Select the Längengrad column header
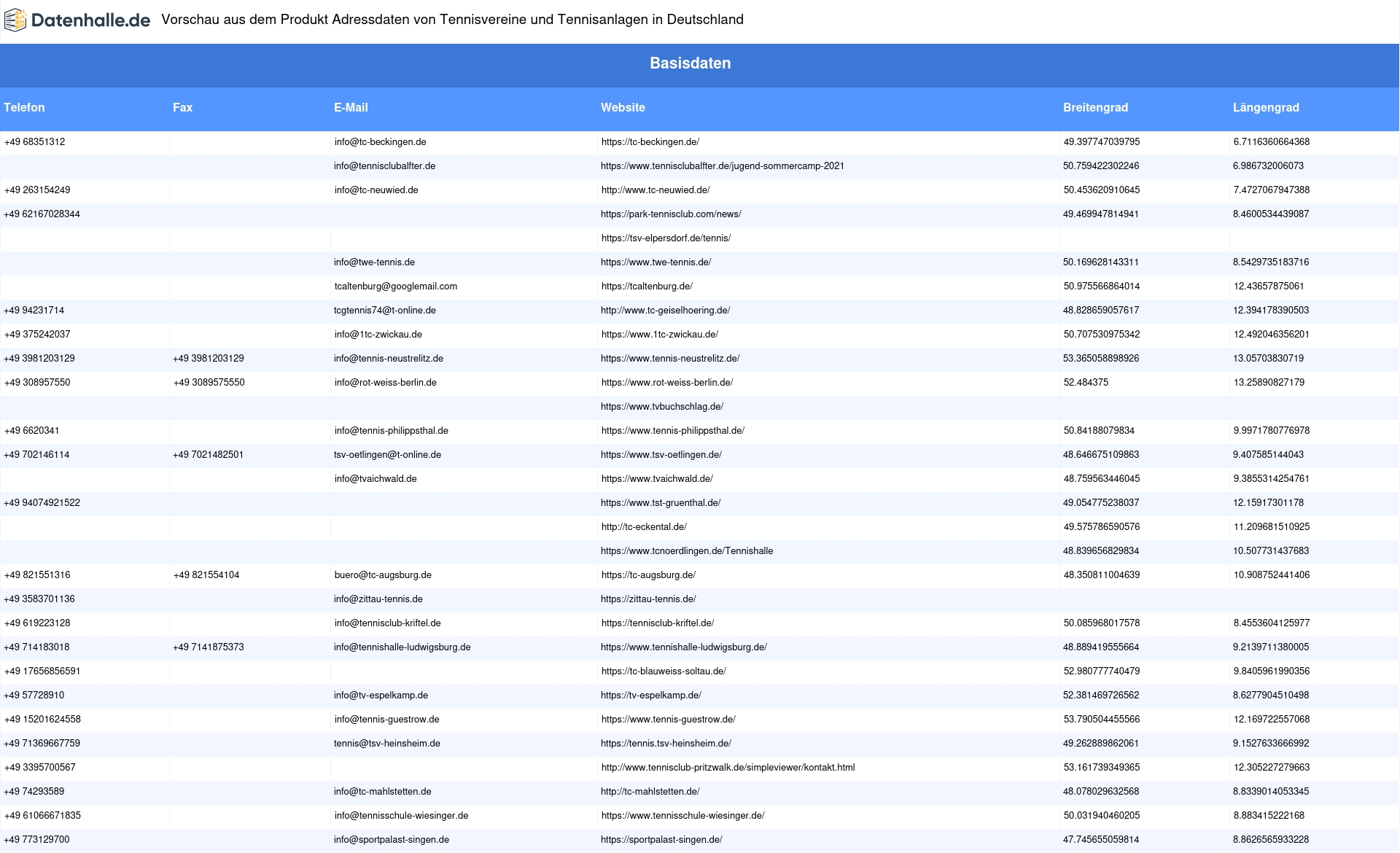 (1266, 107)
